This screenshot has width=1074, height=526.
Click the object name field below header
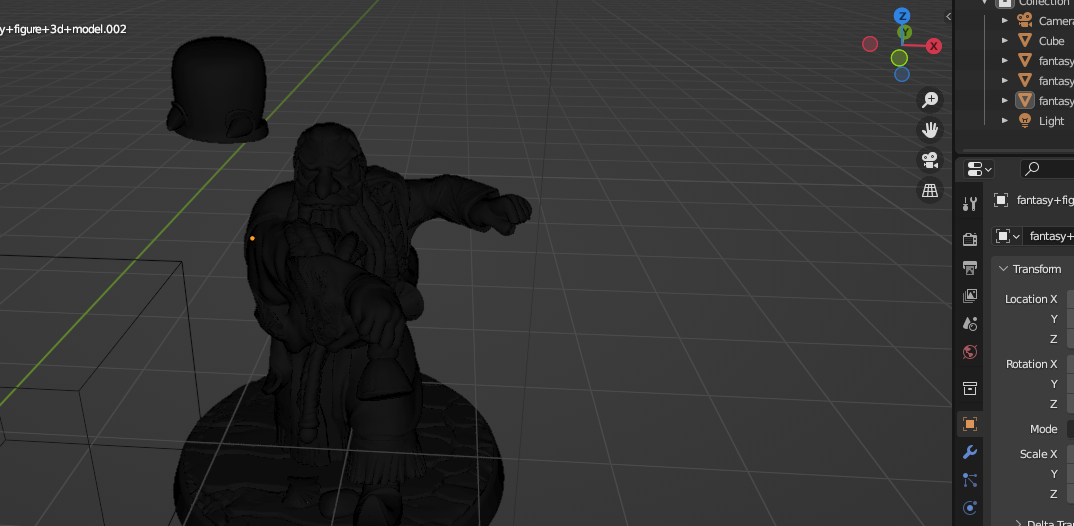point(1048,236)
